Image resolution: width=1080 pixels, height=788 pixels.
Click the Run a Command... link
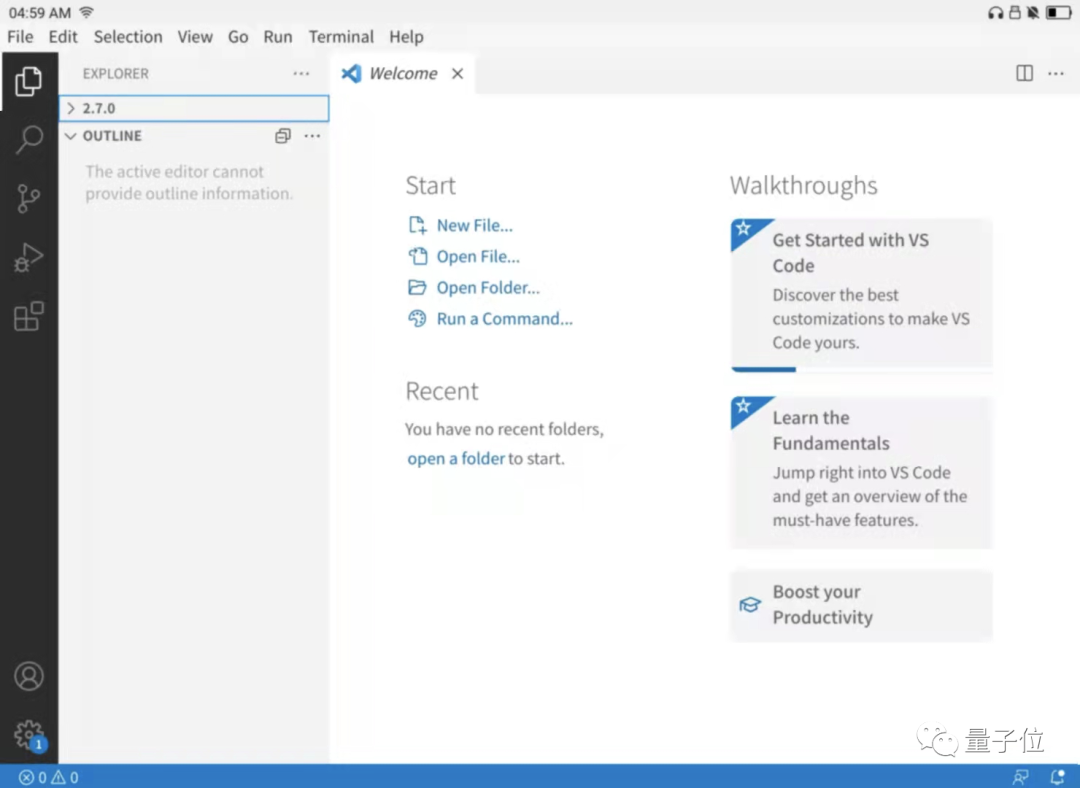point(504,318)
